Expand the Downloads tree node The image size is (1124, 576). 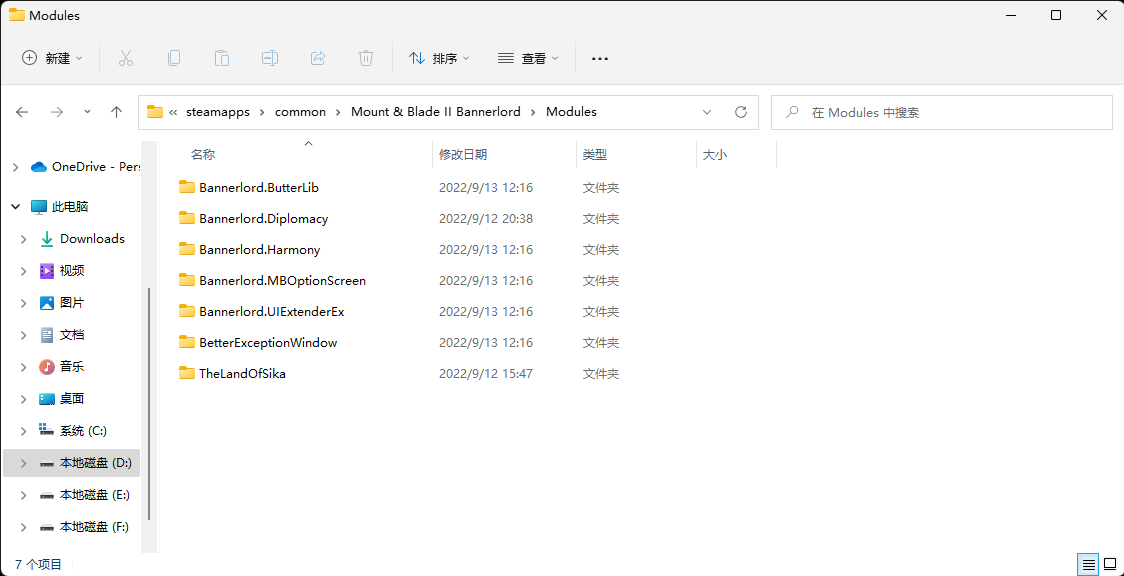24,239
